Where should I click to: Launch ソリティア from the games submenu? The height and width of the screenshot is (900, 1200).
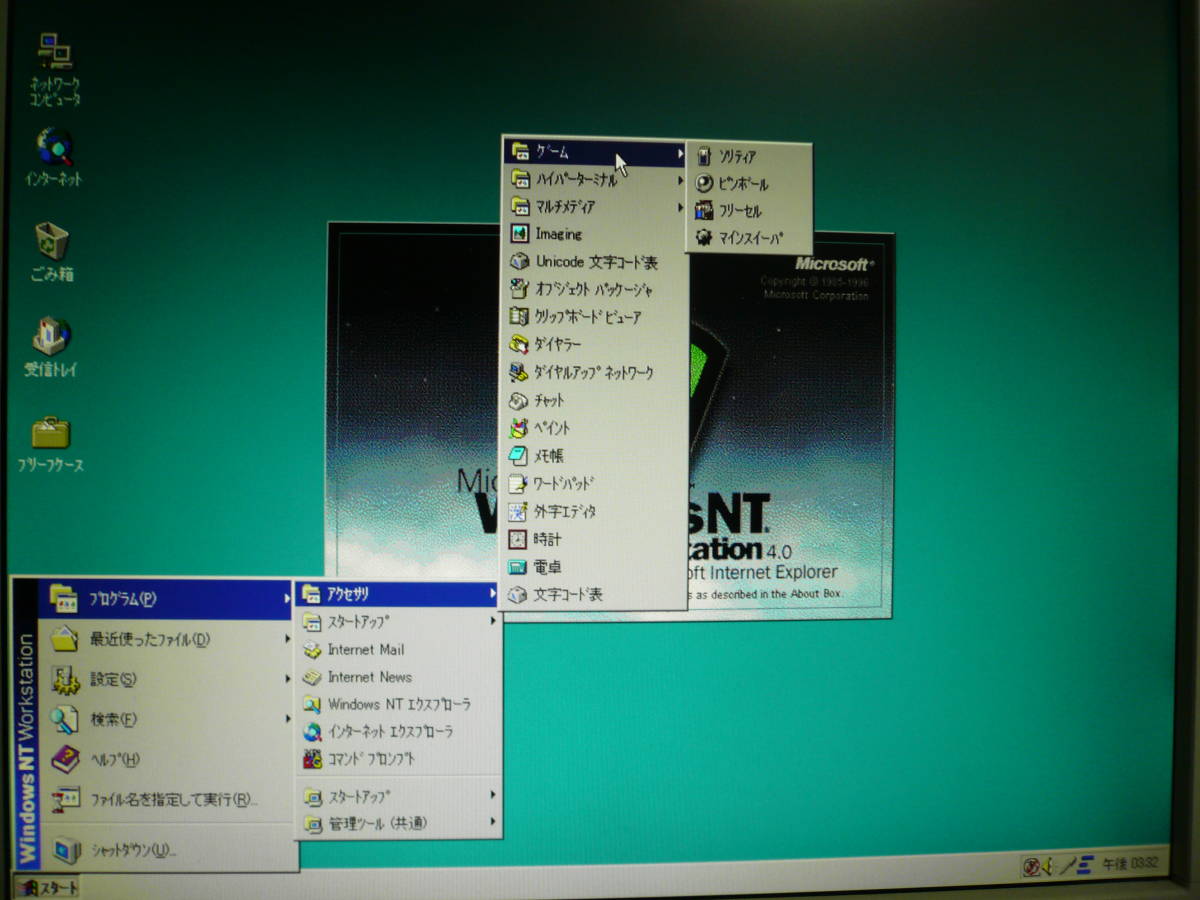coord(748,156)
